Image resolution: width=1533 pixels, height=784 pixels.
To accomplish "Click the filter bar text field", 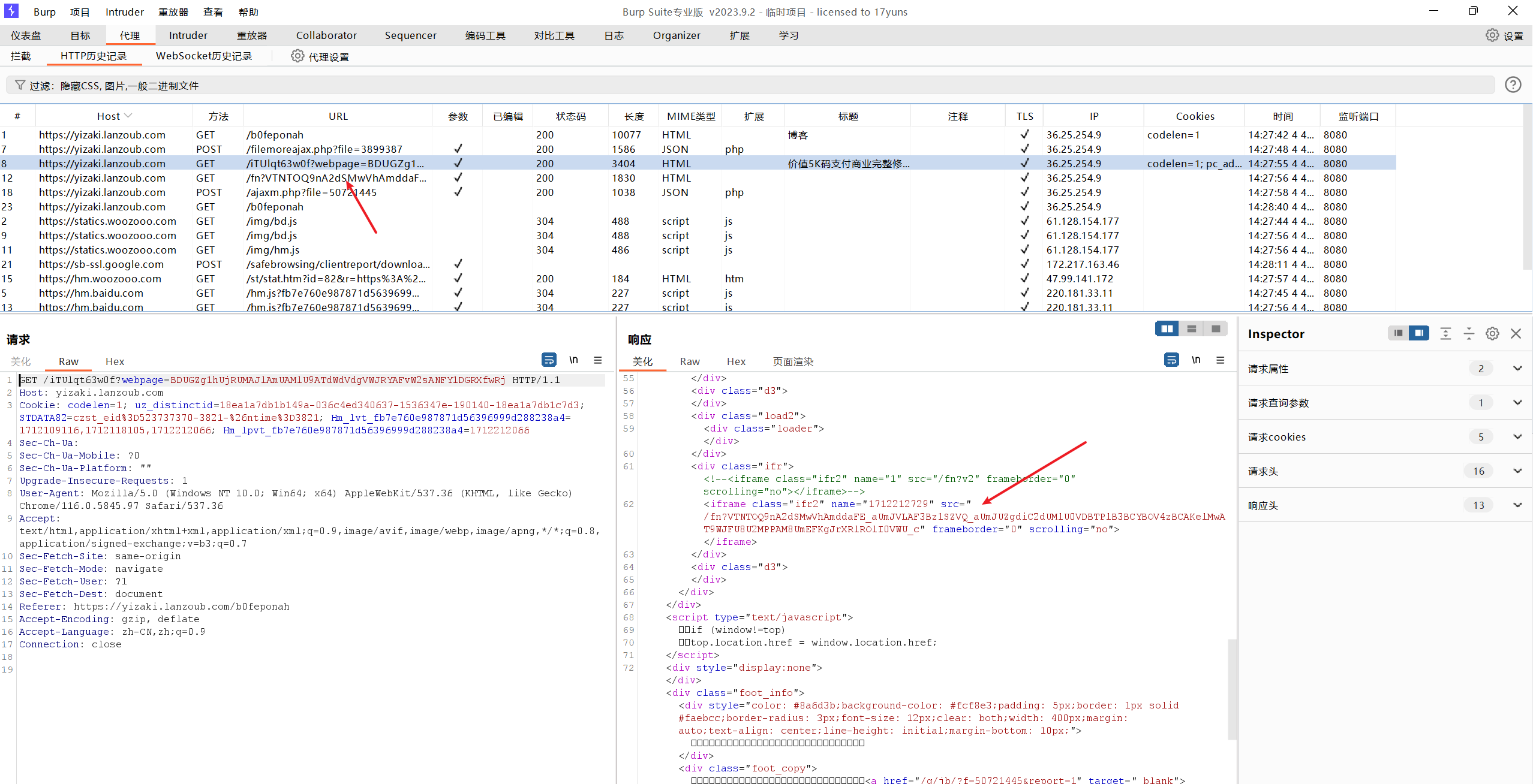I will tap(750, 86).
